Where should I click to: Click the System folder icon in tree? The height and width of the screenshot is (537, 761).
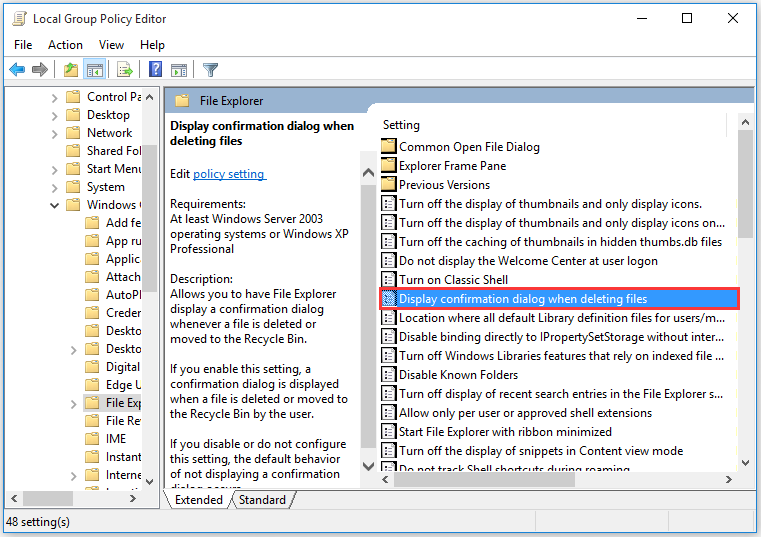(73, 186)
